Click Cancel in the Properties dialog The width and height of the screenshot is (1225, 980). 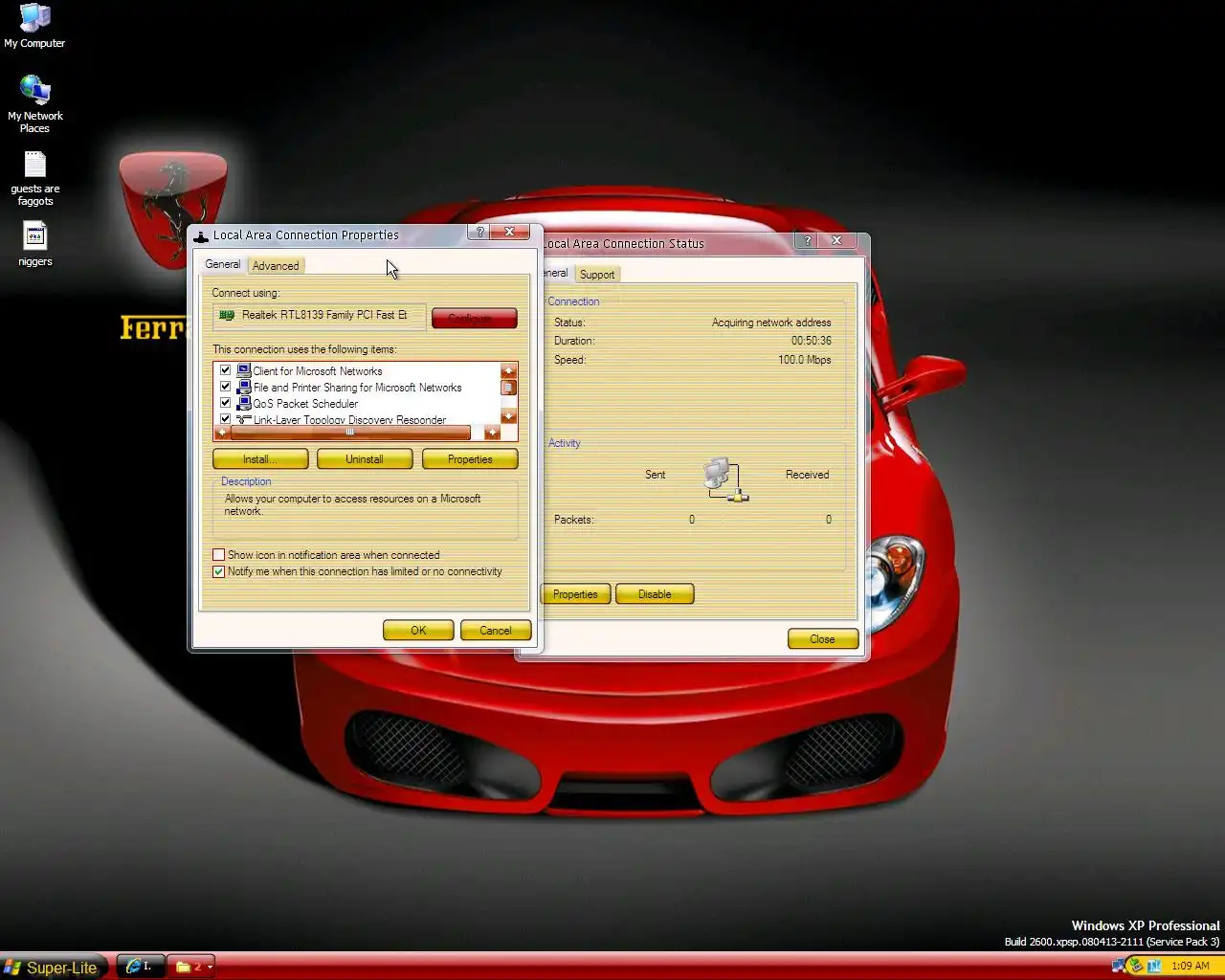pyautogui.click(x=496, y=630)
